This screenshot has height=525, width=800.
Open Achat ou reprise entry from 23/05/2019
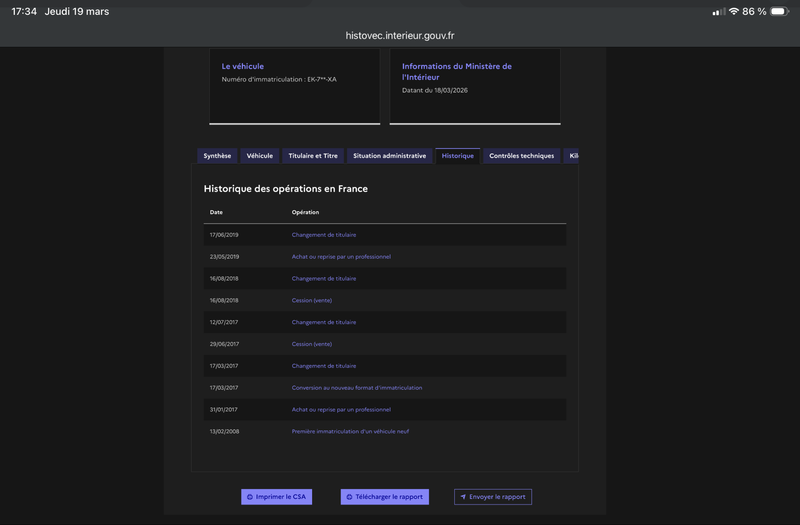(x=341, y=257)
